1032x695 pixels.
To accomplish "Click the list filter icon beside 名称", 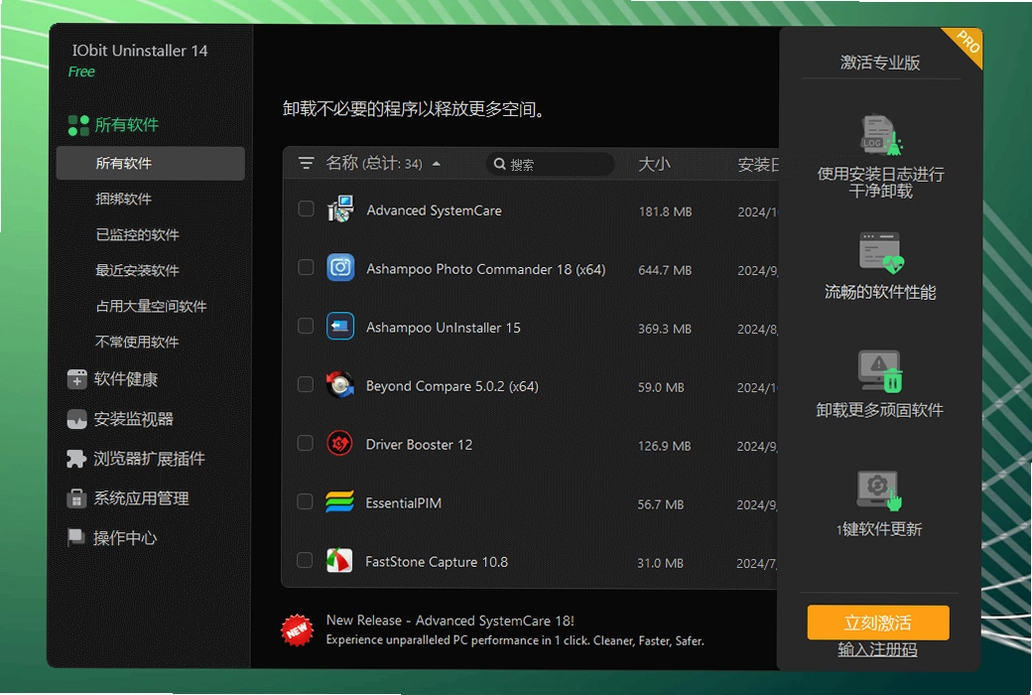I will click(x=306, y=163).
